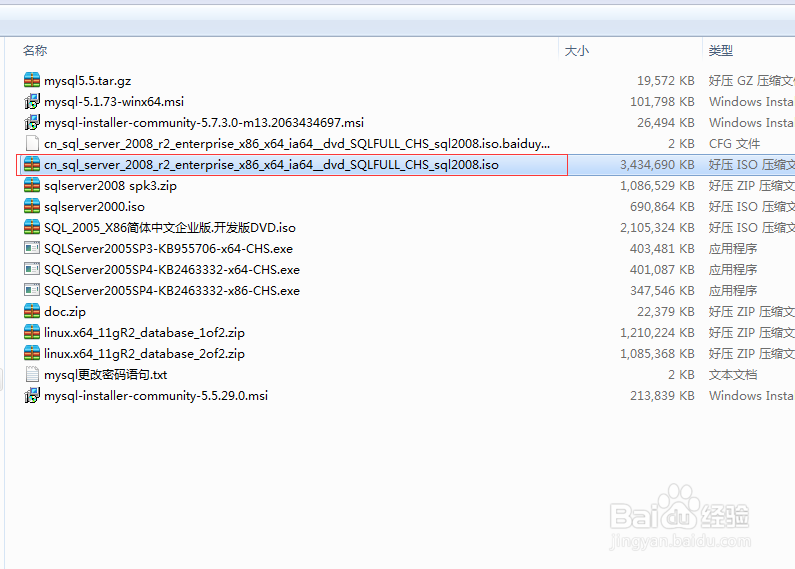Select mysql-installer-community-5.7.3.0-m13.2063434697.msi name
The height and width of the screenshot is (569, 795).
pos(204,123)
